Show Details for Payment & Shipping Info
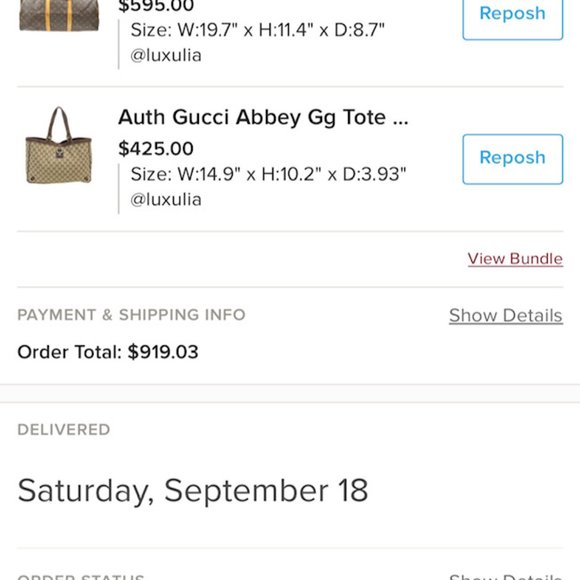Image resolution: width=580 pixels, height=580 pixels. 506,316
